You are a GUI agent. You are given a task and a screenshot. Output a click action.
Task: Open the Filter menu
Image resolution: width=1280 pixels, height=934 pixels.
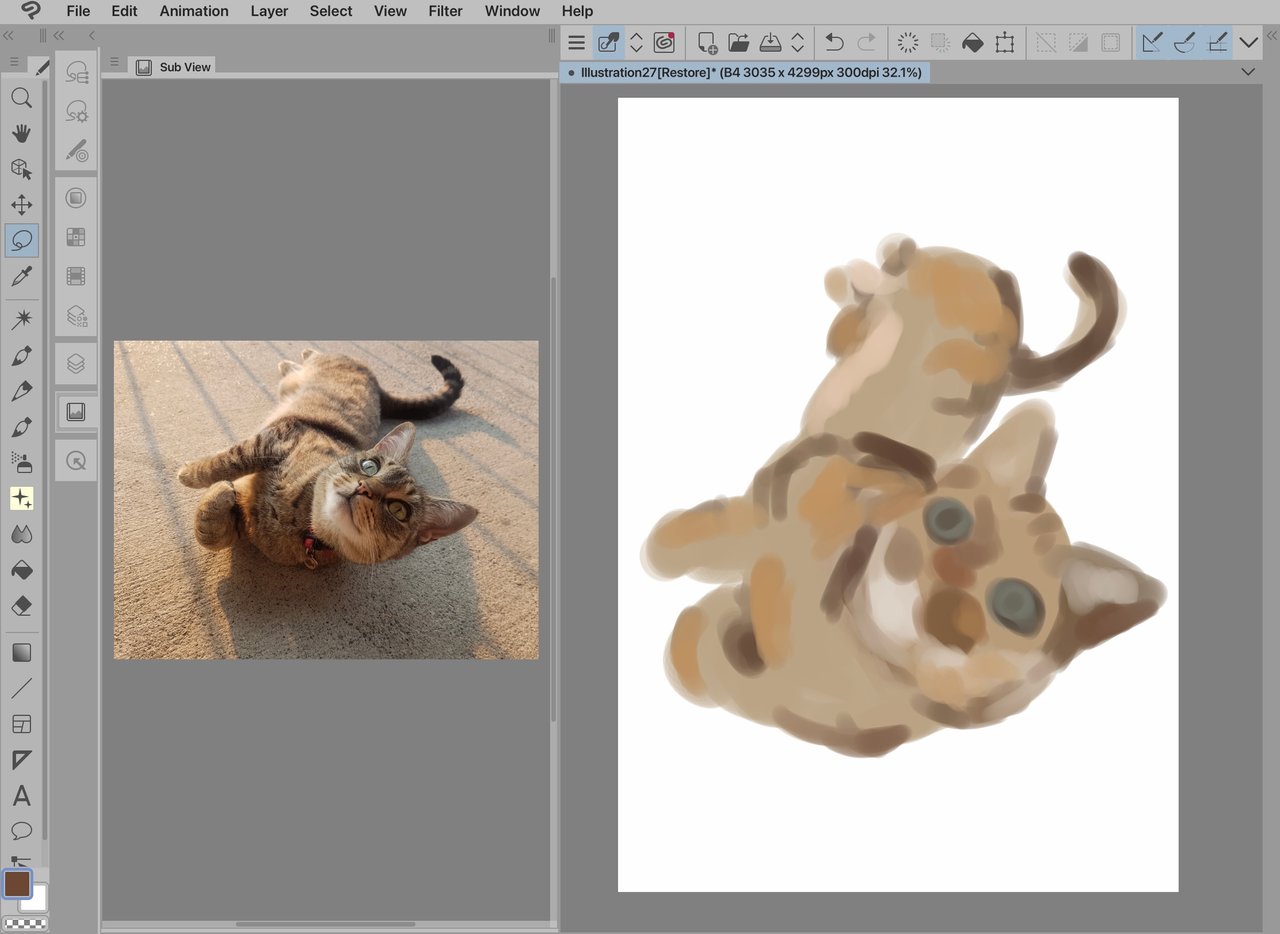[445, 11]
